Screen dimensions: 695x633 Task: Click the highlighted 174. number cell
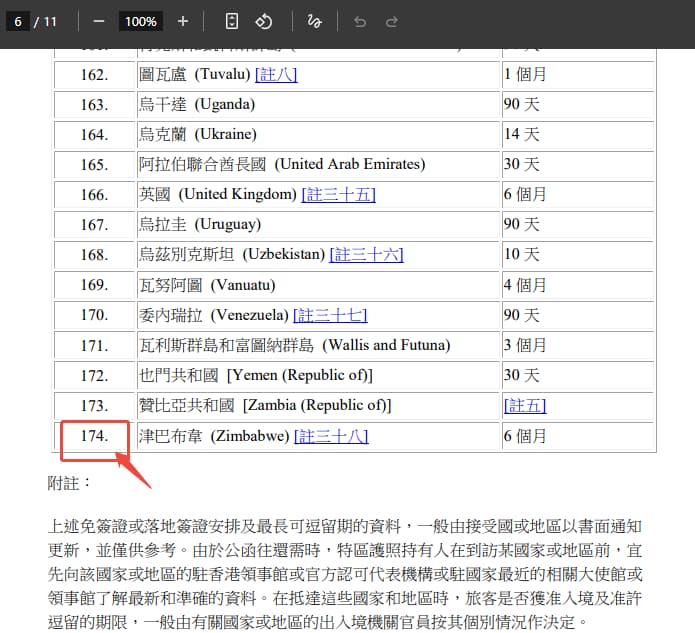[93, 436]
